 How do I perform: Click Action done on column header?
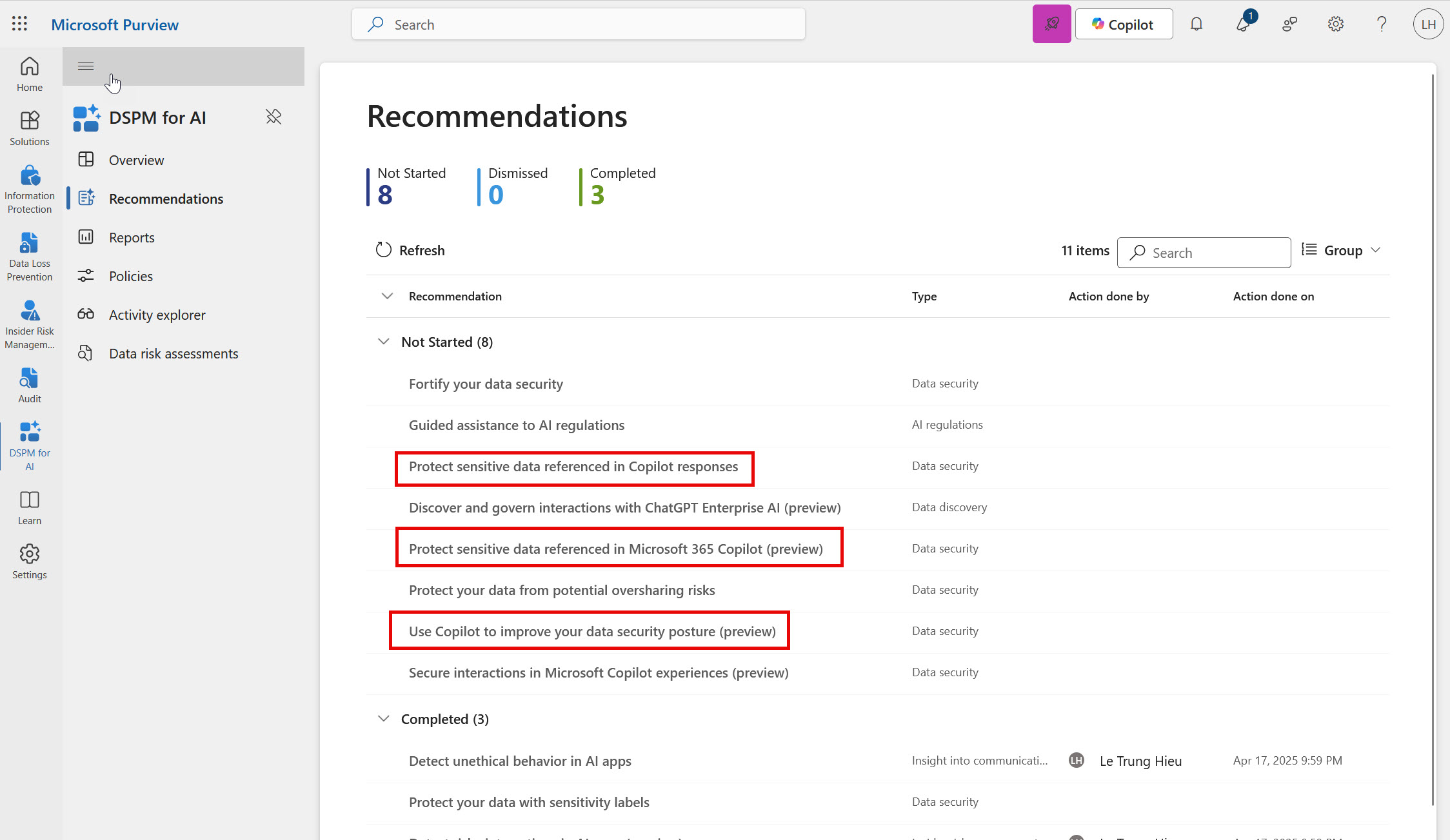(1273, 296)
